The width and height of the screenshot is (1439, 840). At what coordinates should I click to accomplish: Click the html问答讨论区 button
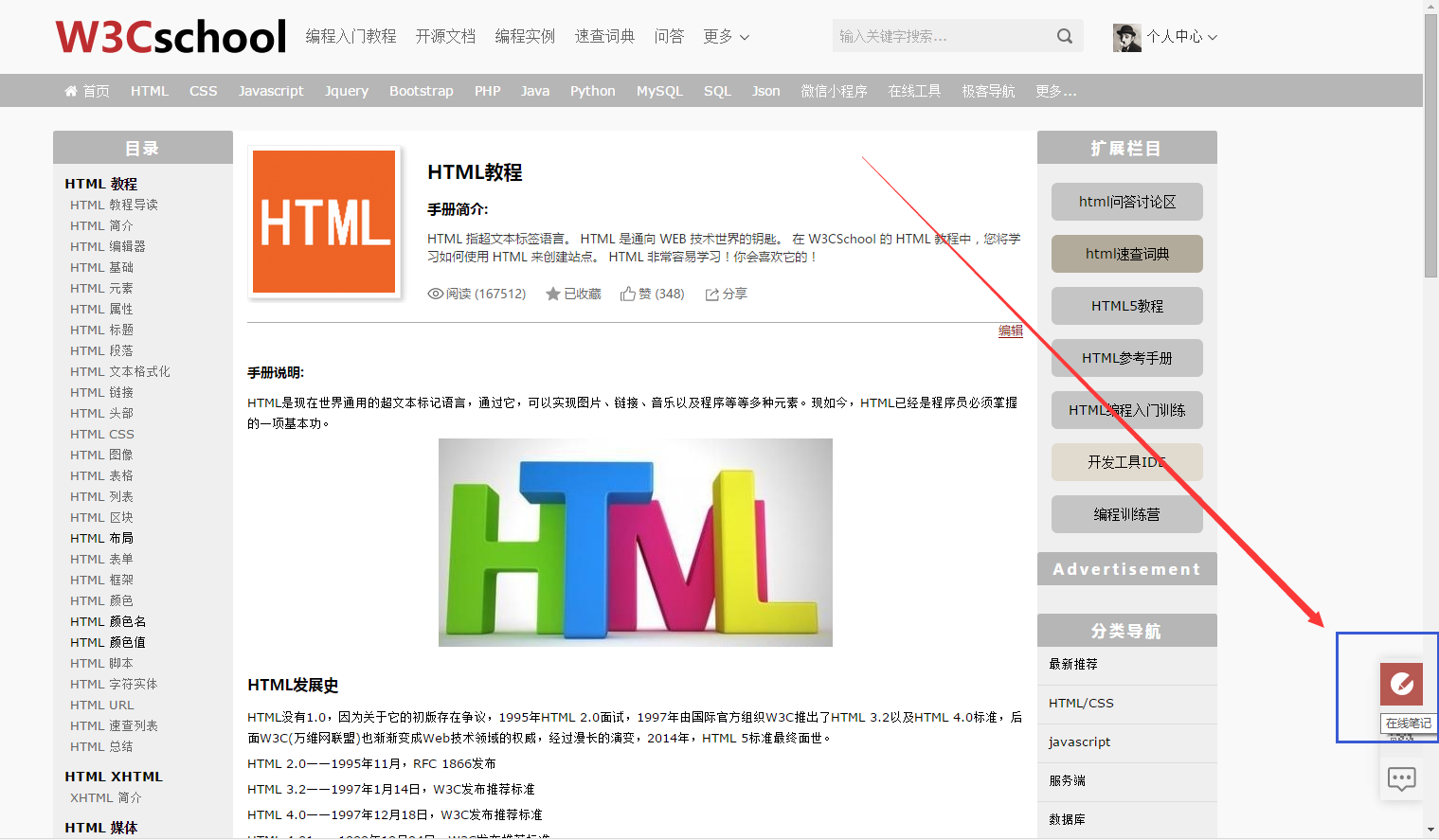(x=1126, y=202)
